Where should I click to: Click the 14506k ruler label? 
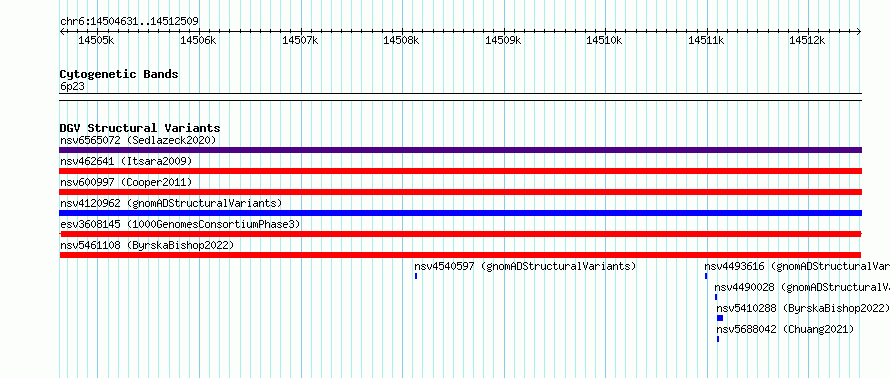(x=198, y=40)
